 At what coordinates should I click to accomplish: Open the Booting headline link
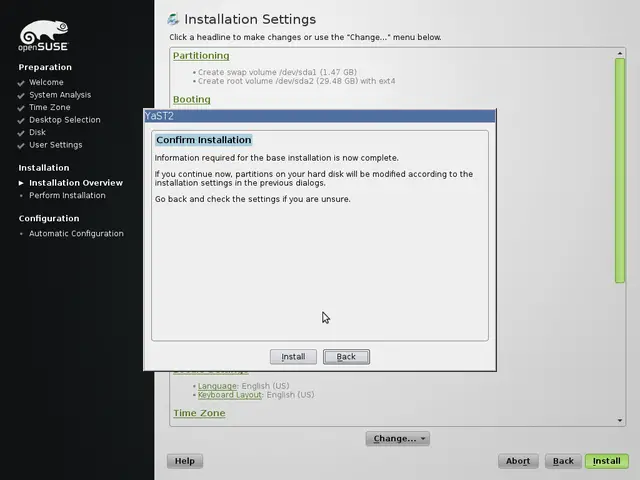[191, 99]
